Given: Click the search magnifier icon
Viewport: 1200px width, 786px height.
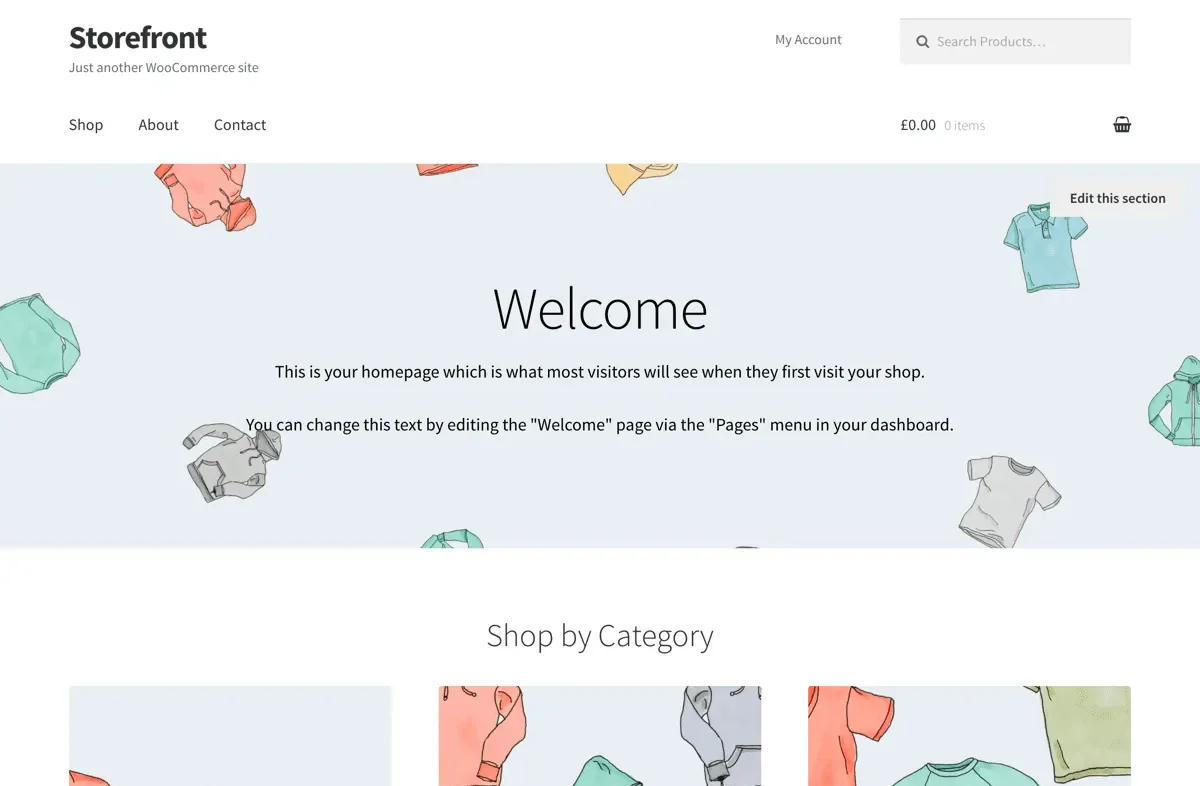Looking at the screenshot, I should coord(923,42).
